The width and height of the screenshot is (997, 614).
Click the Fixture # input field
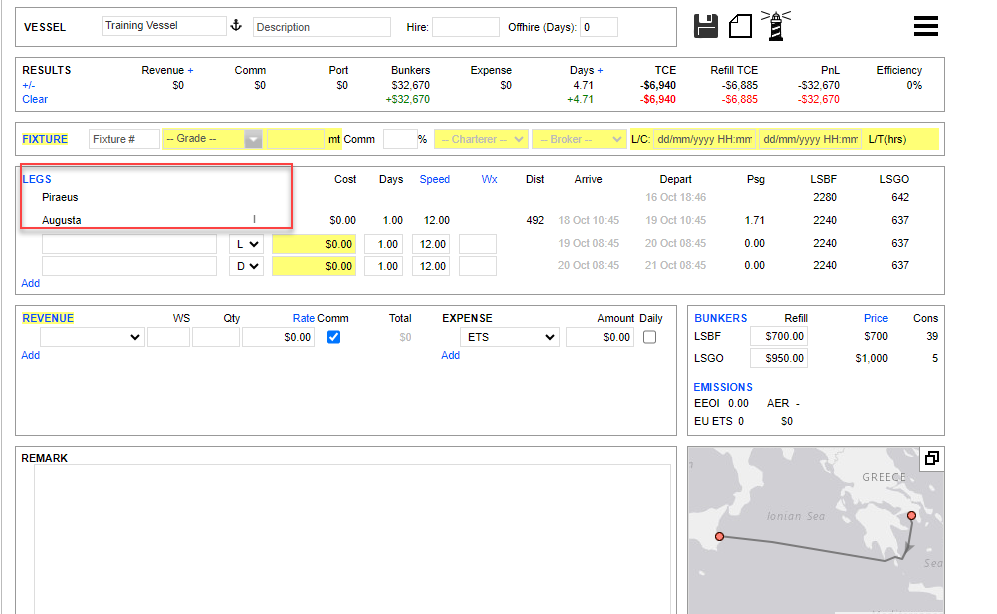pos(124,139)
